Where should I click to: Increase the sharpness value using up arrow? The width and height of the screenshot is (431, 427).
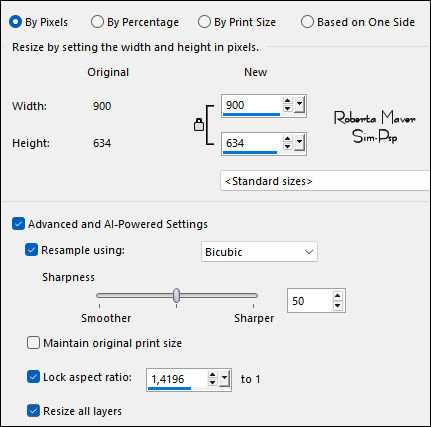click(x=337, y=296)
